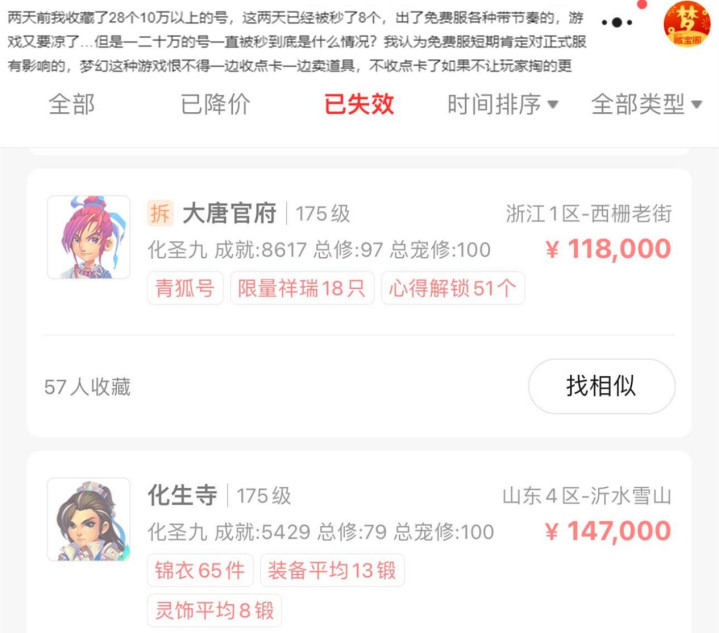This screenshot has width=719, height=633.
Task: Tap the orange 拆 badge icon
Action: click(x=160, y=213)
